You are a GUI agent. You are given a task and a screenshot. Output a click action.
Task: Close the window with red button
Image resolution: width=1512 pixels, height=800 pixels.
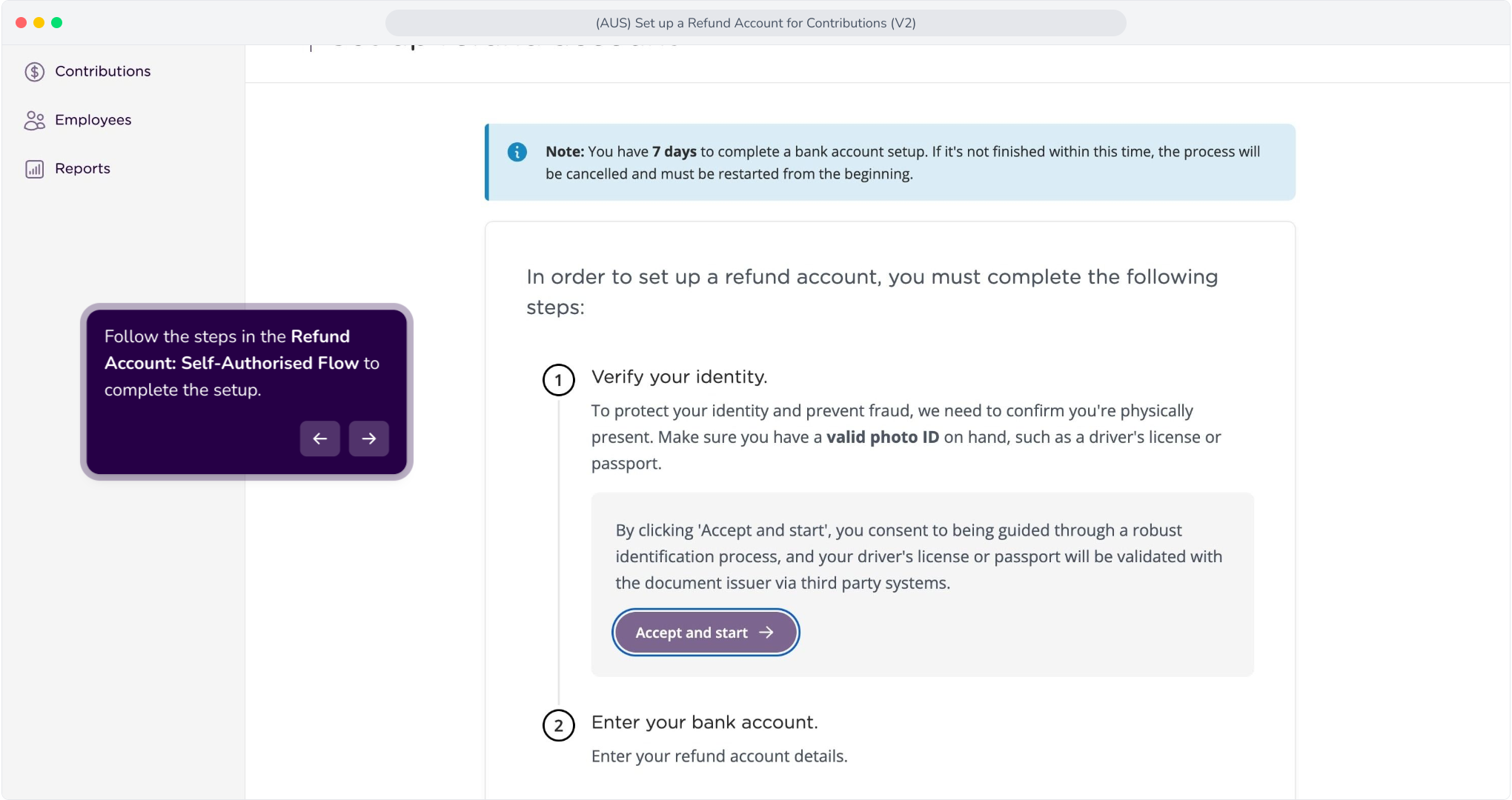click(x=21, y=23)
